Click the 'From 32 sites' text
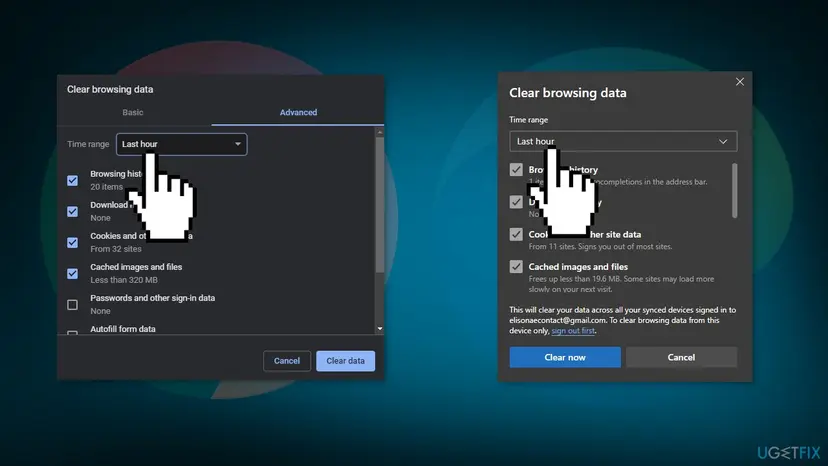828x466 pixels. [x=116, y=249]
